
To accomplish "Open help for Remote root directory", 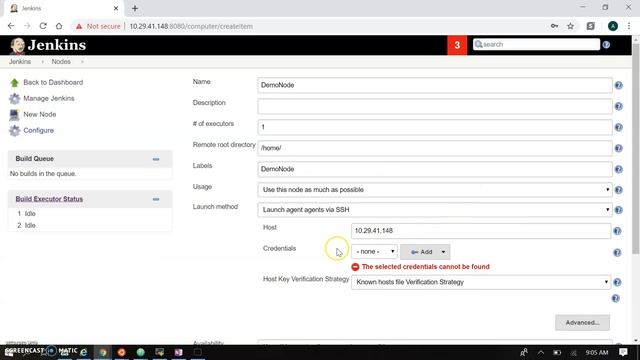I will pyautogui.click(x=619, y=148).
